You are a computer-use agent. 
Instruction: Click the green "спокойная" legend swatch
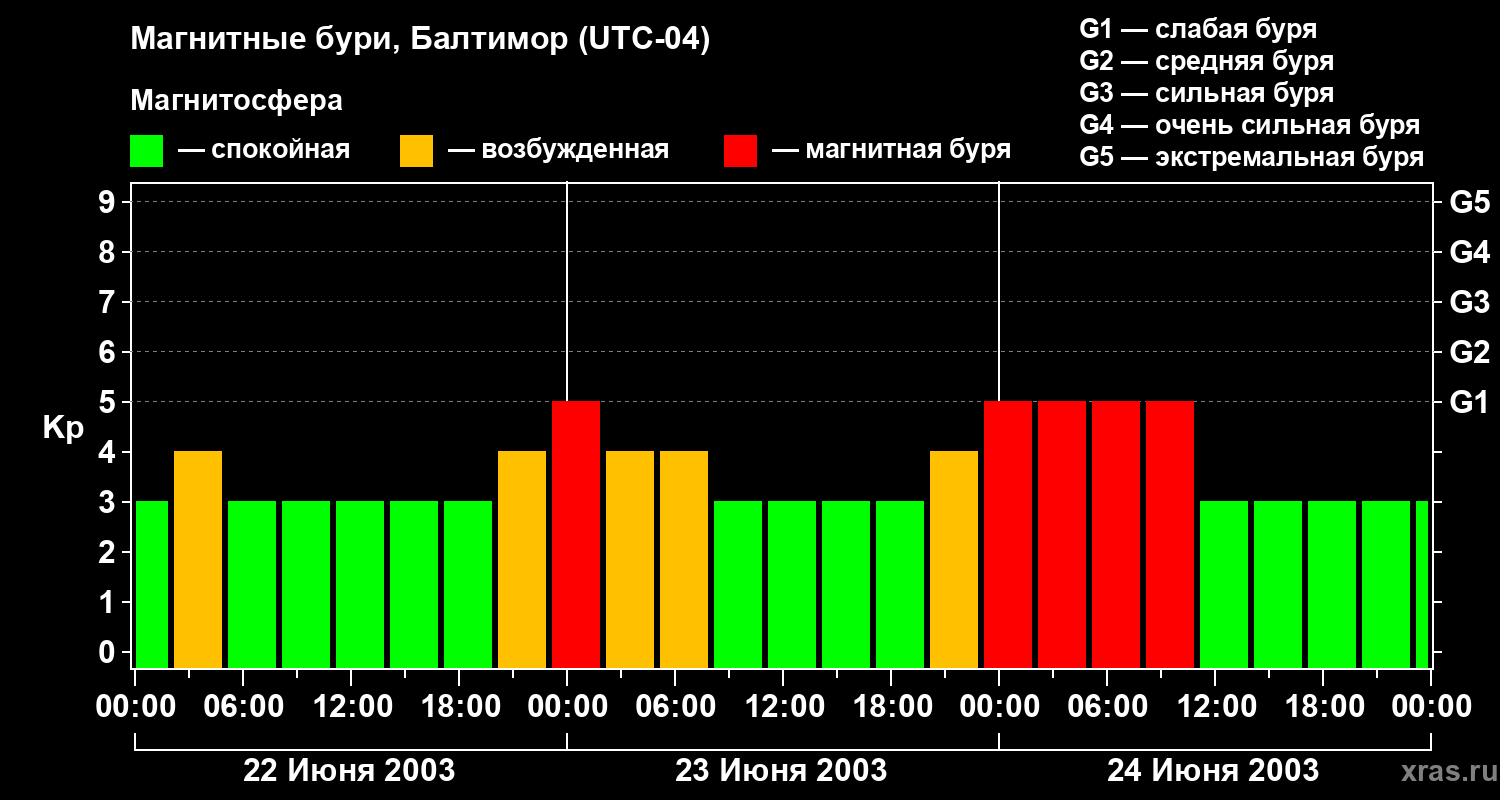[146, 151]
